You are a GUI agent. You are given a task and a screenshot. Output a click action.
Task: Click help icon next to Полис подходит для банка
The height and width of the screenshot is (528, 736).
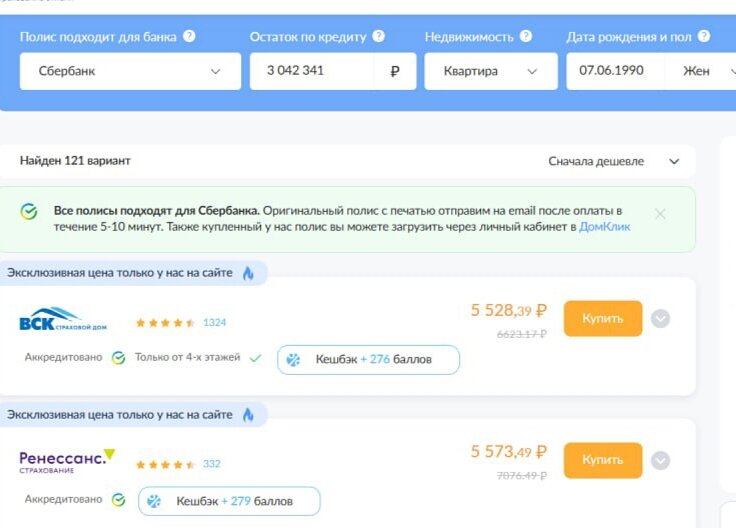click(x=190, y=37)
